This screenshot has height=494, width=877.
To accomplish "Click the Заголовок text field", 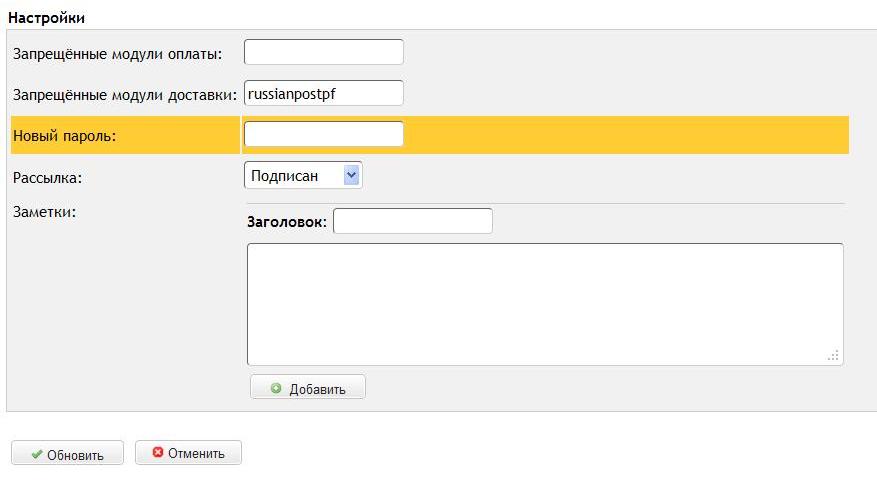I will 412,221.
